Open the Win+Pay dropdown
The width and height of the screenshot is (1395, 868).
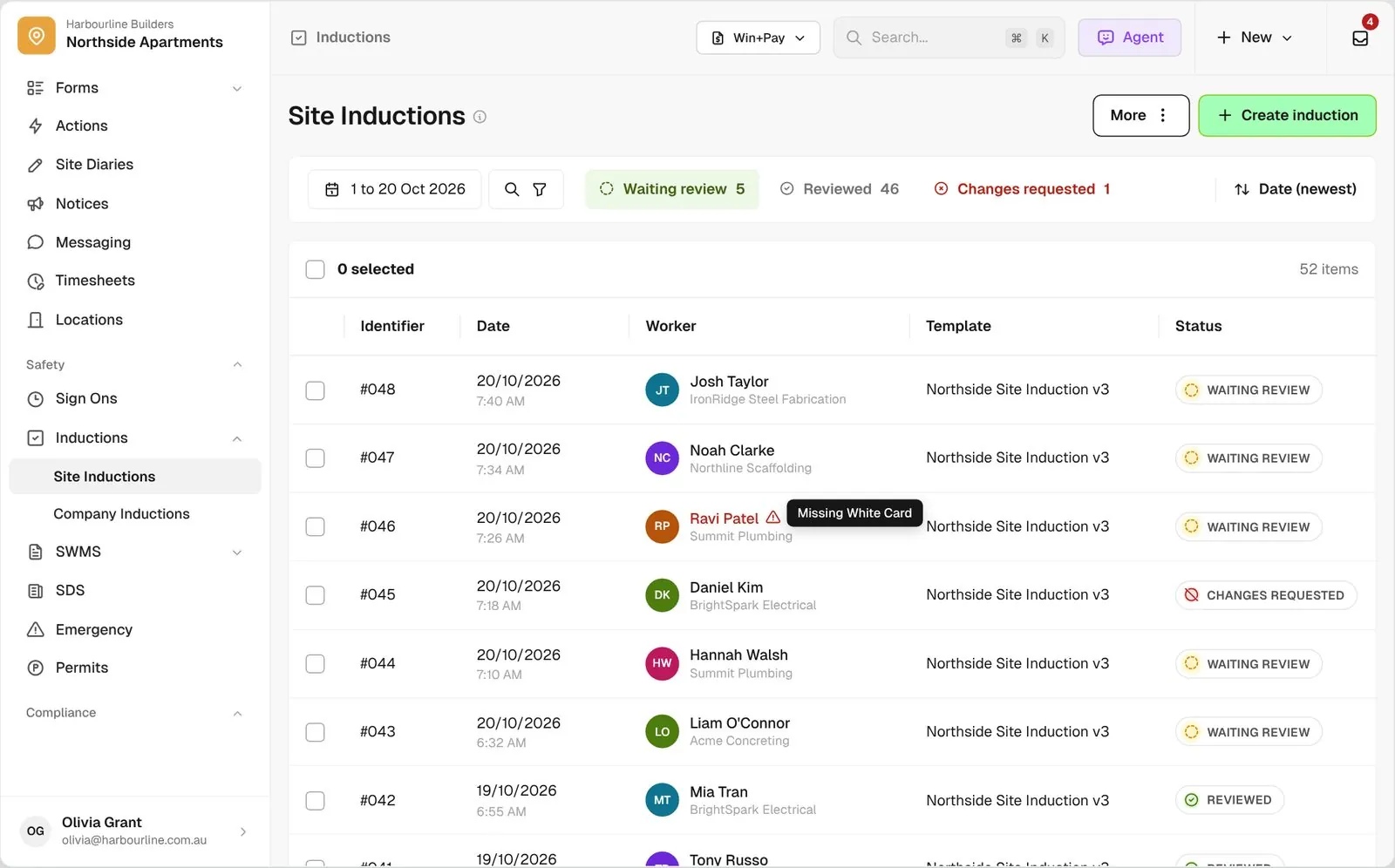758,37
